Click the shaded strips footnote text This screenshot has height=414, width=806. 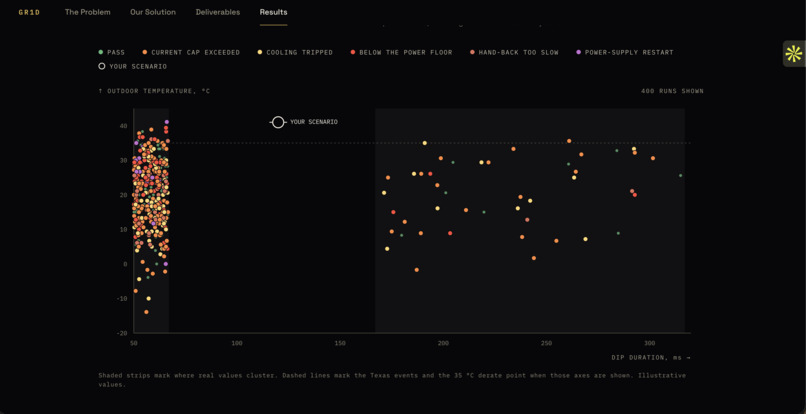click(392, 380)
